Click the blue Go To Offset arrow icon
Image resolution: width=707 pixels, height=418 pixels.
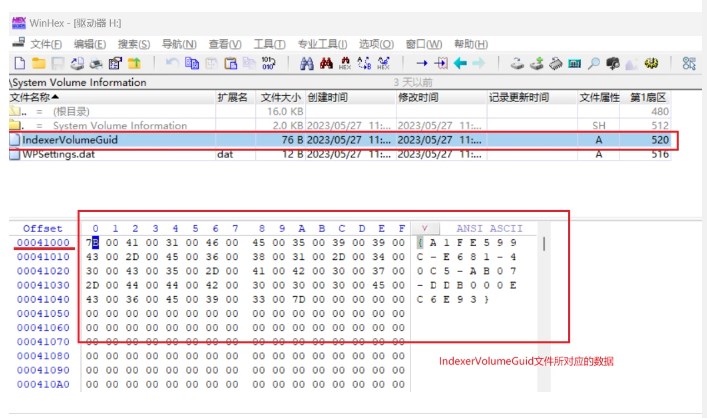pos(422,63)
